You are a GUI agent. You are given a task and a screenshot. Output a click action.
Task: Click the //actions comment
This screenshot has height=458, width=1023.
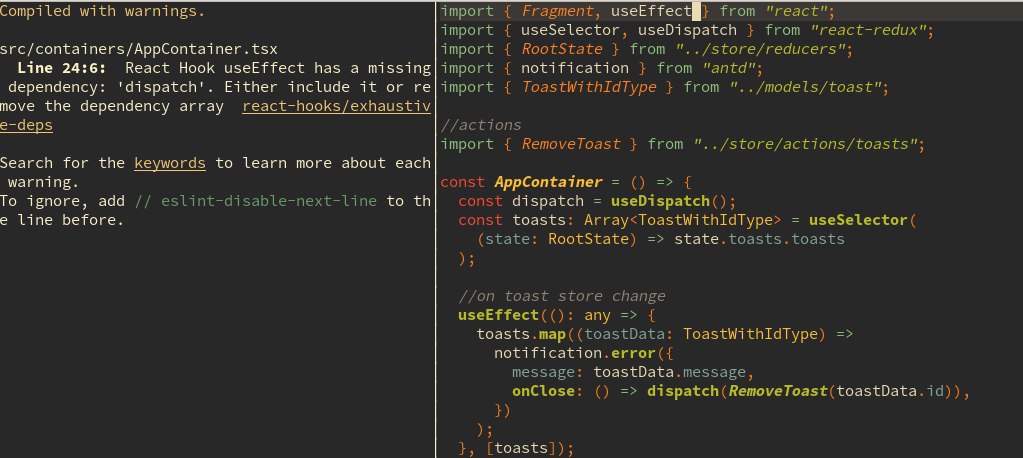tap(481, 125)
